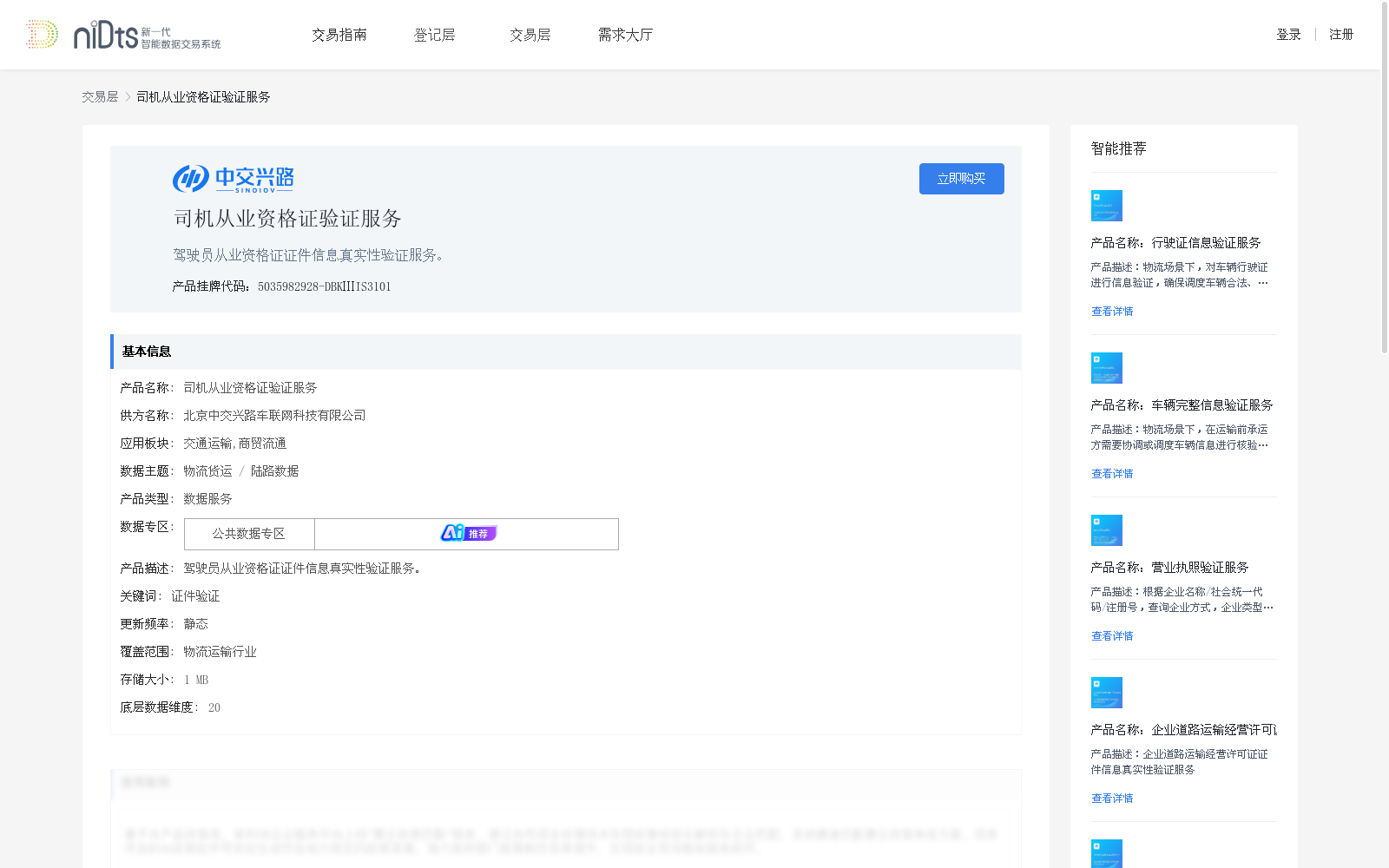1389x868 pixels.
Task: Click the storage size 1 MB
Action: coord(196,680)
